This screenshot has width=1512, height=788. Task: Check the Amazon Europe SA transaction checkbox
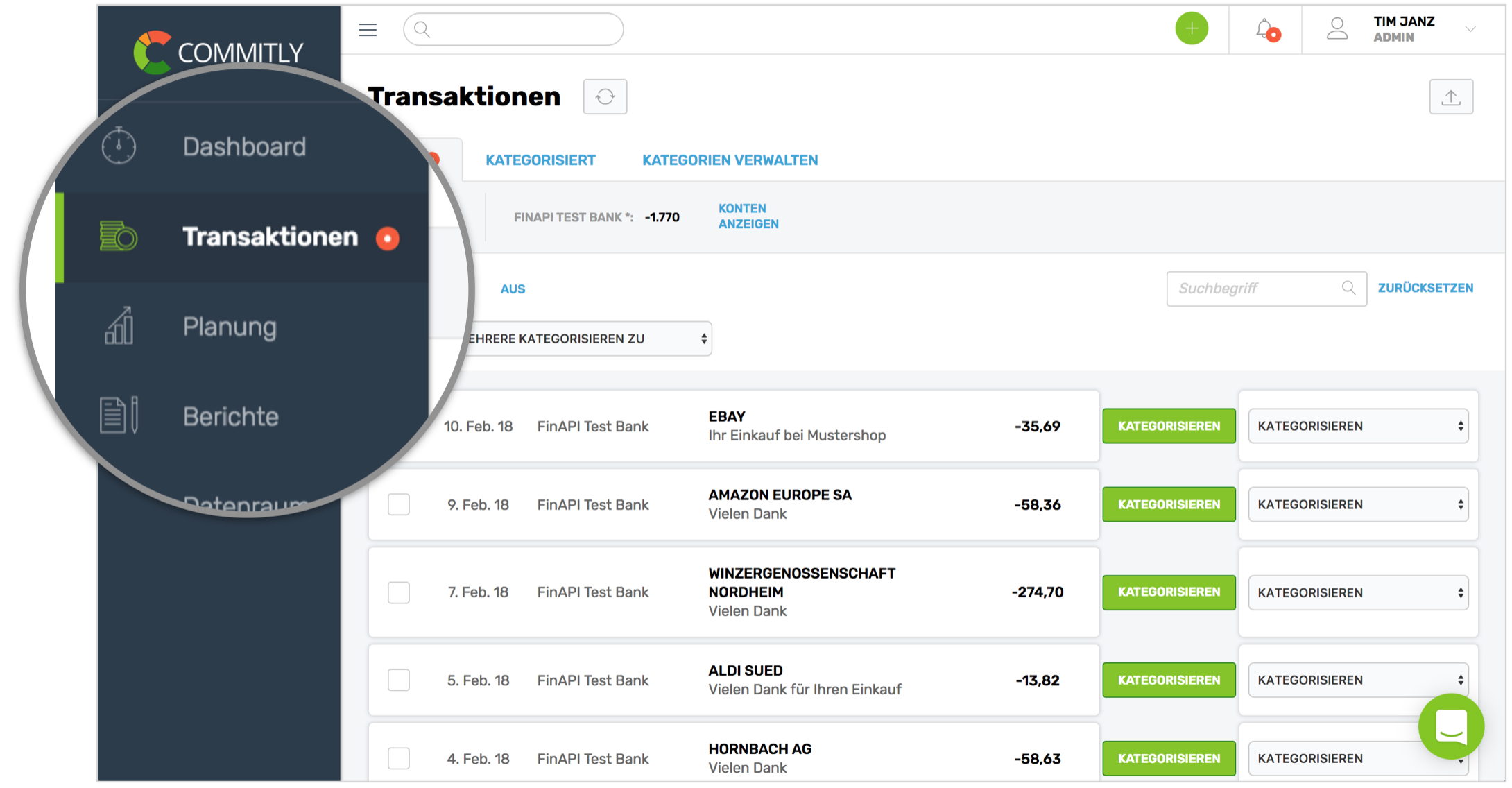(x=399, y=504)
